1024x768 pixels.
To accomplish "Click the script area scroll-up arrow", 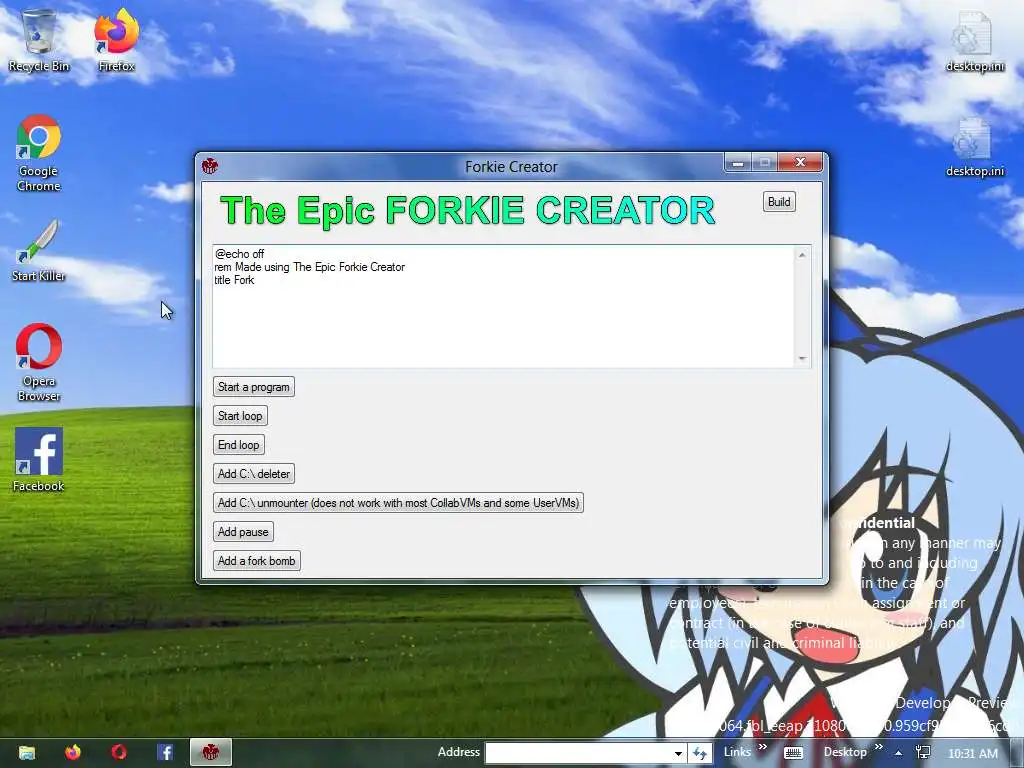I will click(x=802, y=255).
